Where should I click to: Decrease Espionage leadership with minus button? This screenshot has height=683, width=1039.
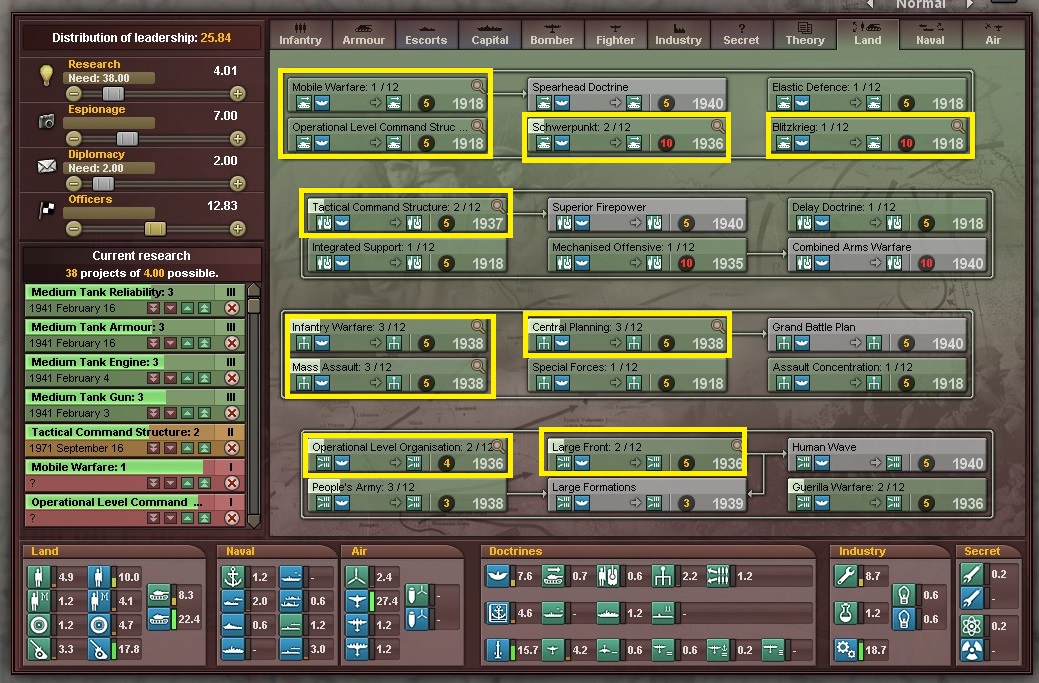74,138
